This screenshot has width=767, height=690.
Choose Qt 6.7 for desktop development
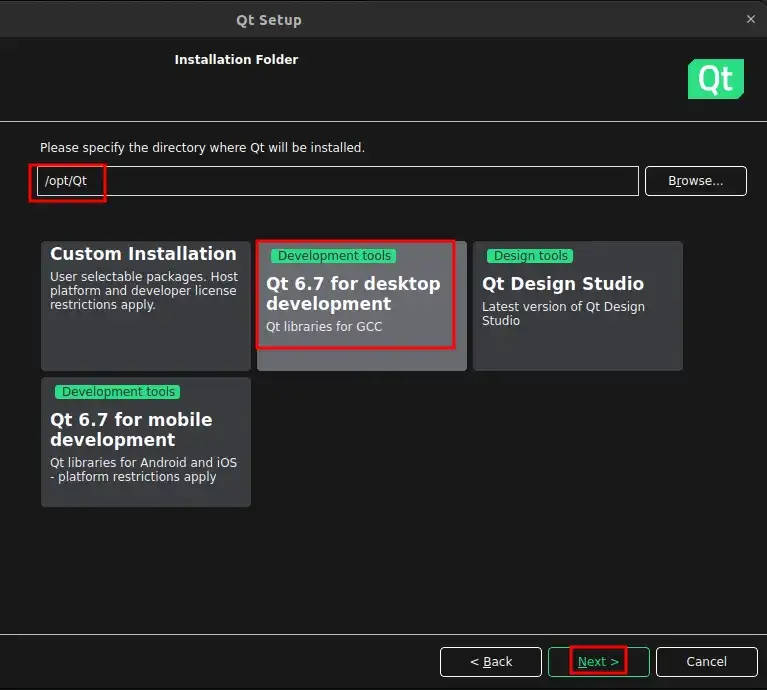(x=362, y=306)
